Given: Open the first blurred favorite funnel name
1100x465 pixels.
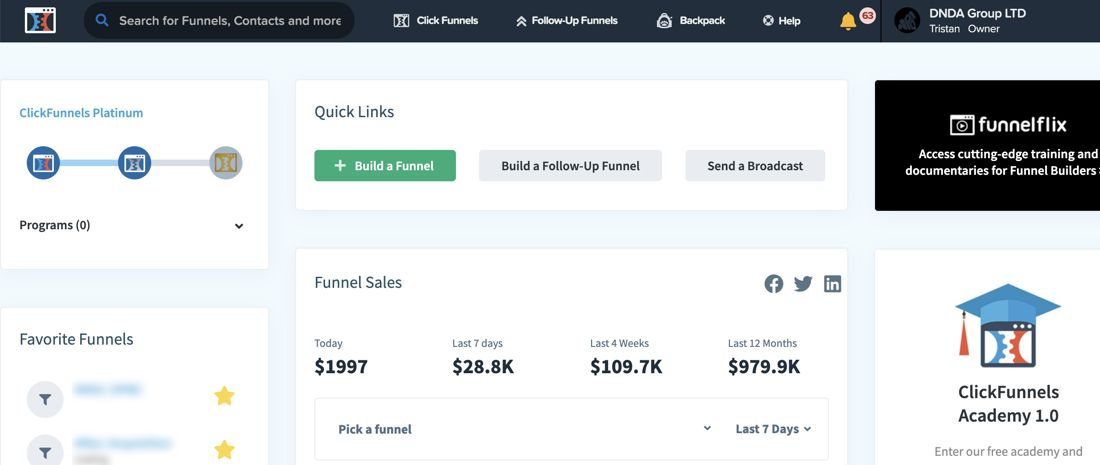Looking at the screenshot, I should (107, 390).
